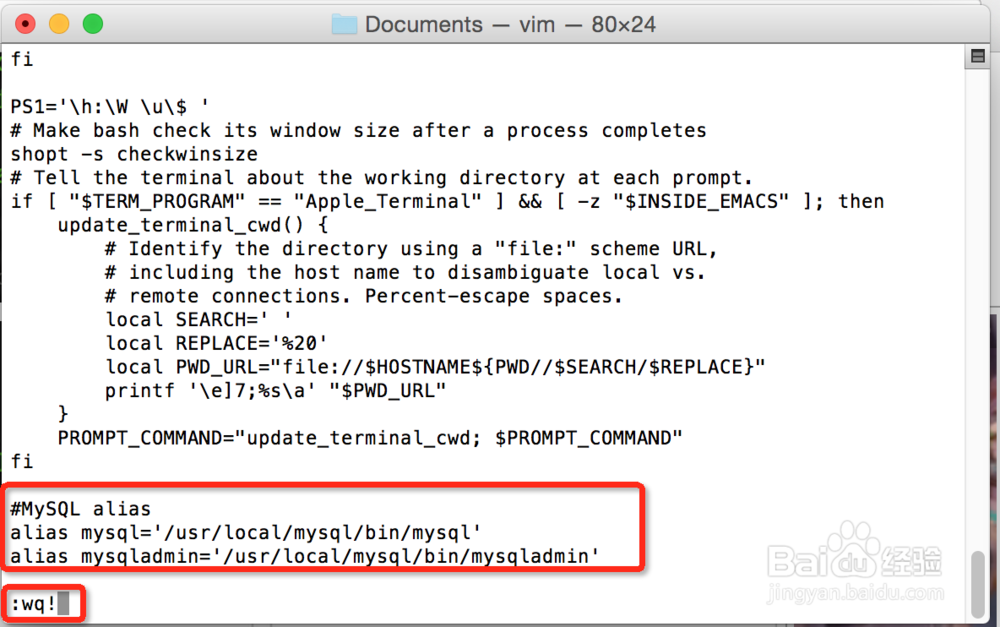The width and height of the screenshot is (1000, 627).
Task: Click the printf statement line
Action: [x=276, y=390]
